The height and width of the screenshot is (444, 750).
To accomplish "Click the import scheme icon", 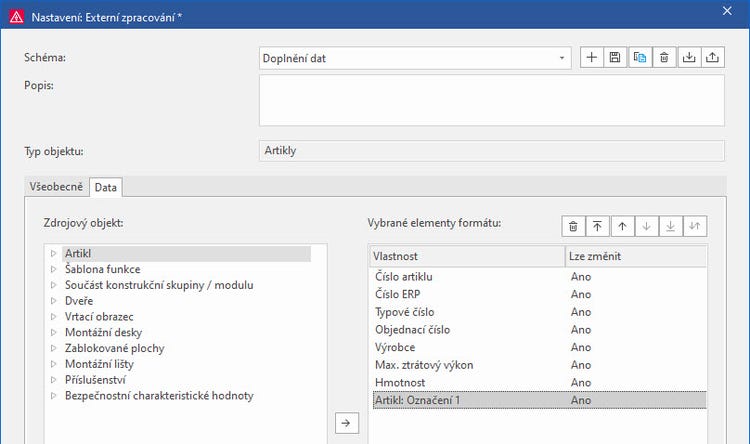I will (x=688, y=58).
